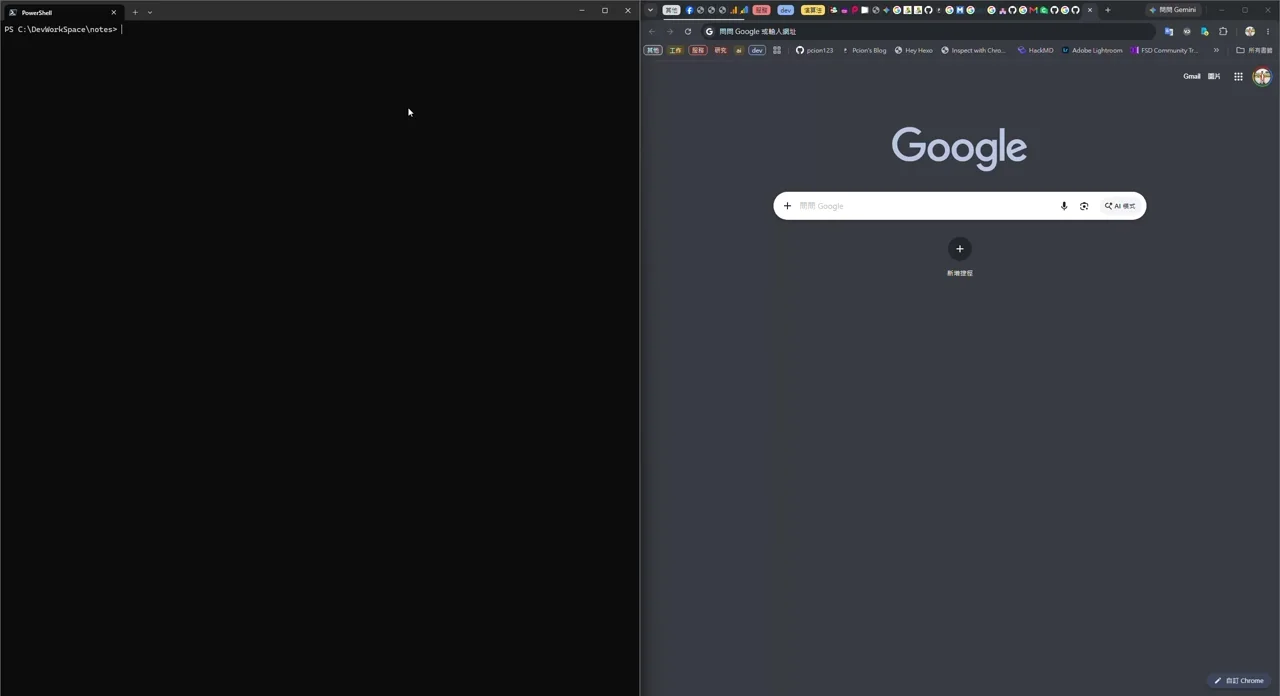Click the Google logo

tap(959, 148)
